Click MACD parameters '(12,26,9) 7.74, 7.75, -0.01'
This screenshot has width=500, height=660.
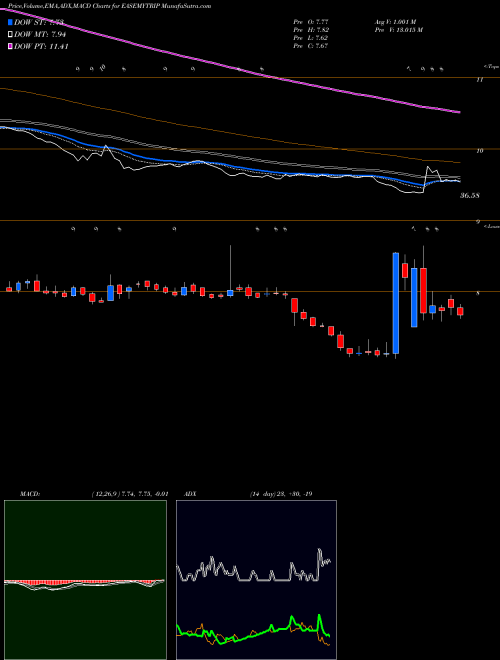130,494
